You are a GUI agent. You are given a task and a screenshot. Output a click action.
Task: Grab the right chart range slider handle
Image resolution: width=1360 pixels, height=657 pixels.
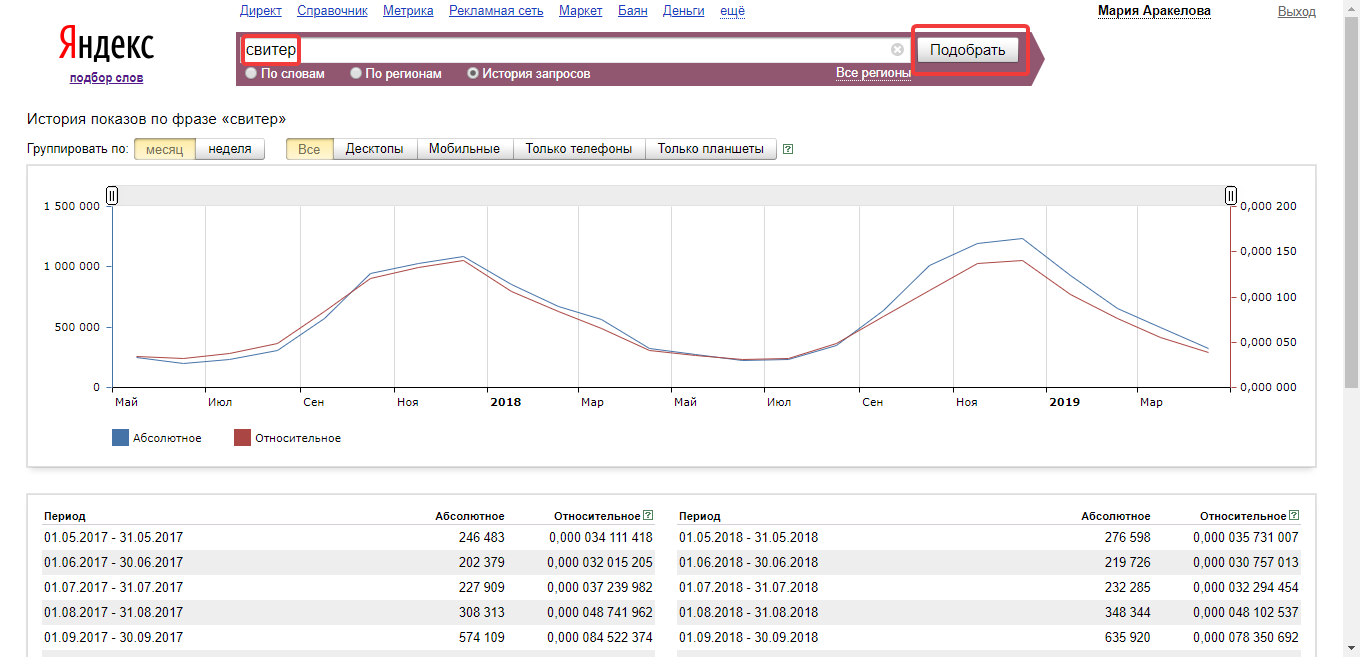(1231, 196)
